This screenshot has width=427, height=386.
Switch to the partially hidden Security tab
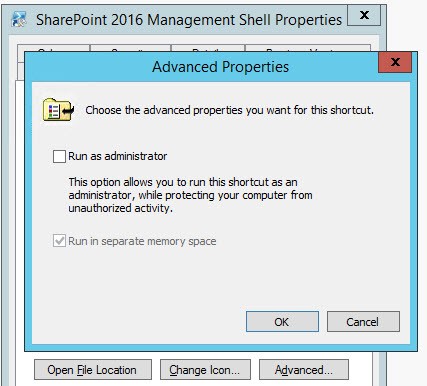coord(130,49)
